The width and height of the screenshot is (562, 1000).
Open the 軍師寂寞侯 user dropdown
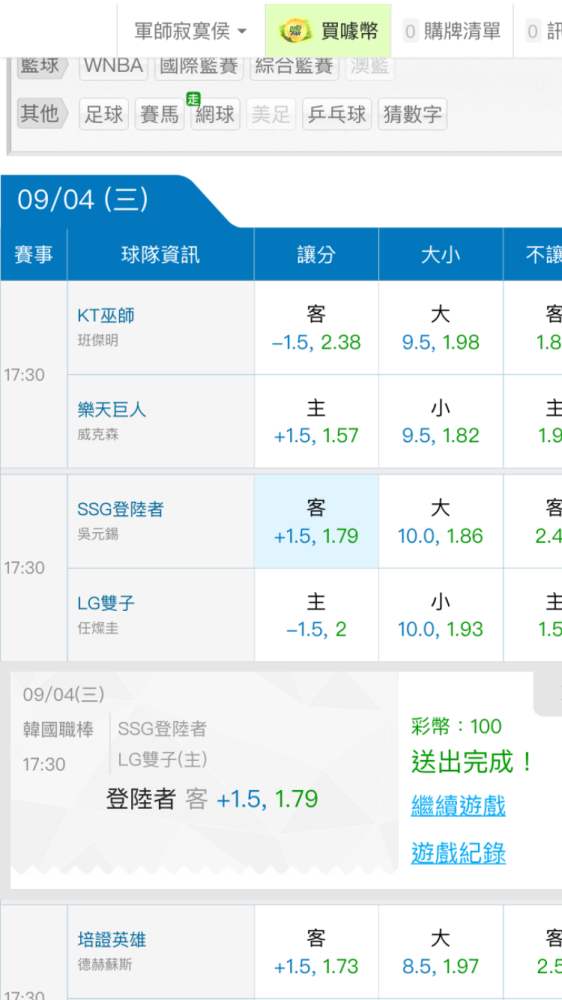point(191,30)
